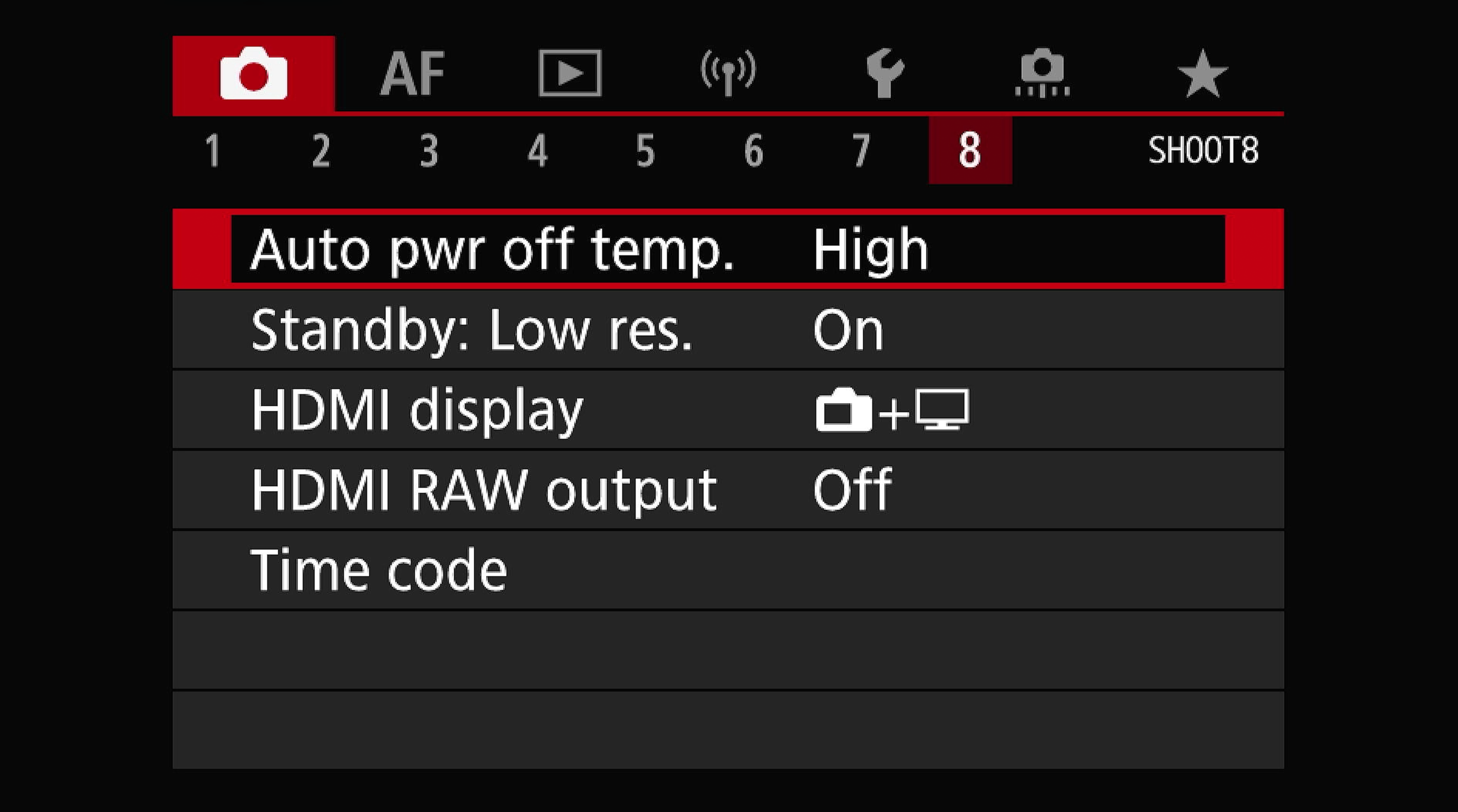Open the Custom Functions camera icon
Image resolution: width=1458 pixels, height=812 pixels.
tap(1042, 74)
